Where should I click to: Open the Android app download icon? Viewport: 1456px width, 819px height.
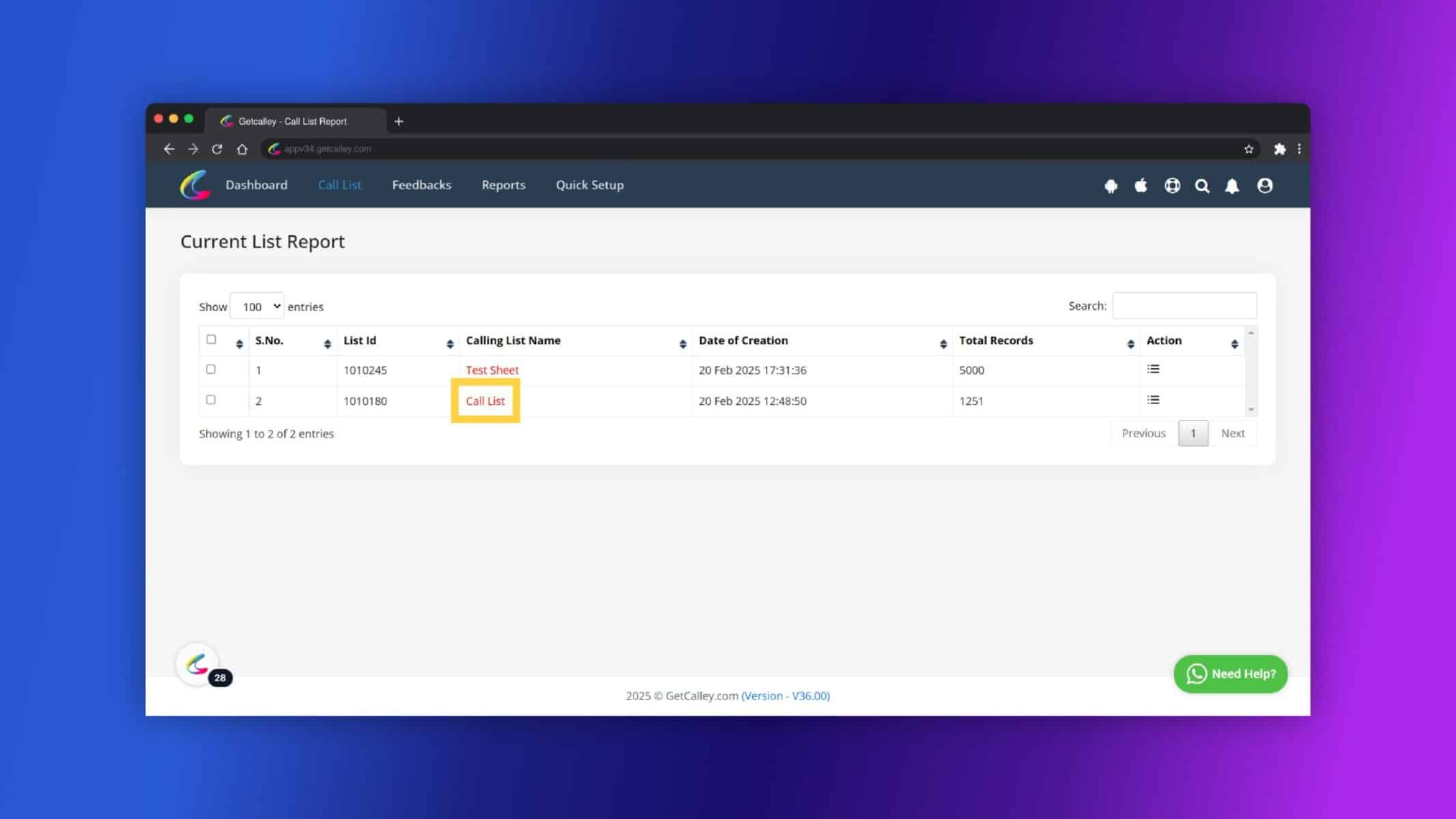tap(1111, 186)
